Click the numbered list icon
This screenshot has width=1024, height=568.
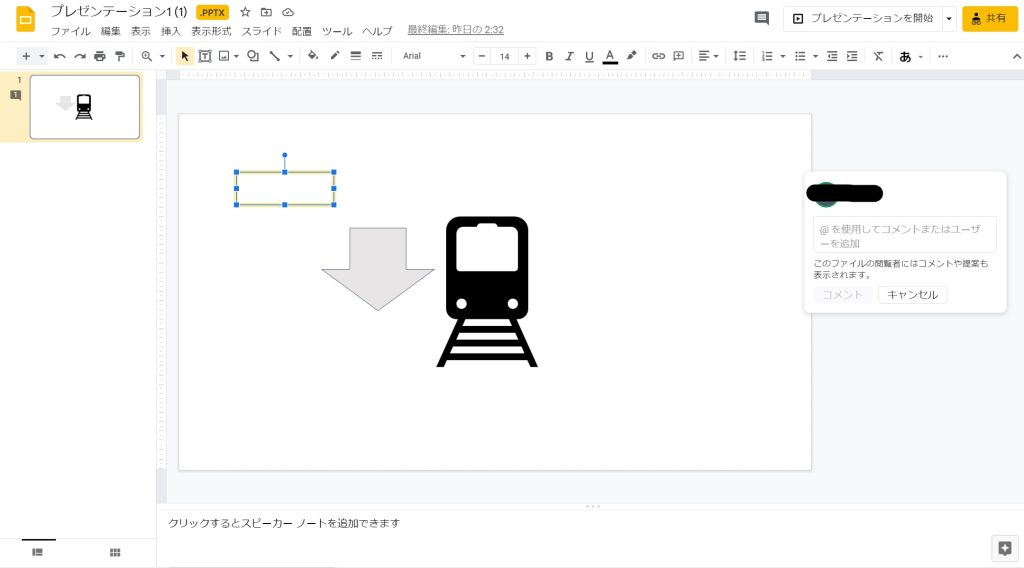click(767, 56)
